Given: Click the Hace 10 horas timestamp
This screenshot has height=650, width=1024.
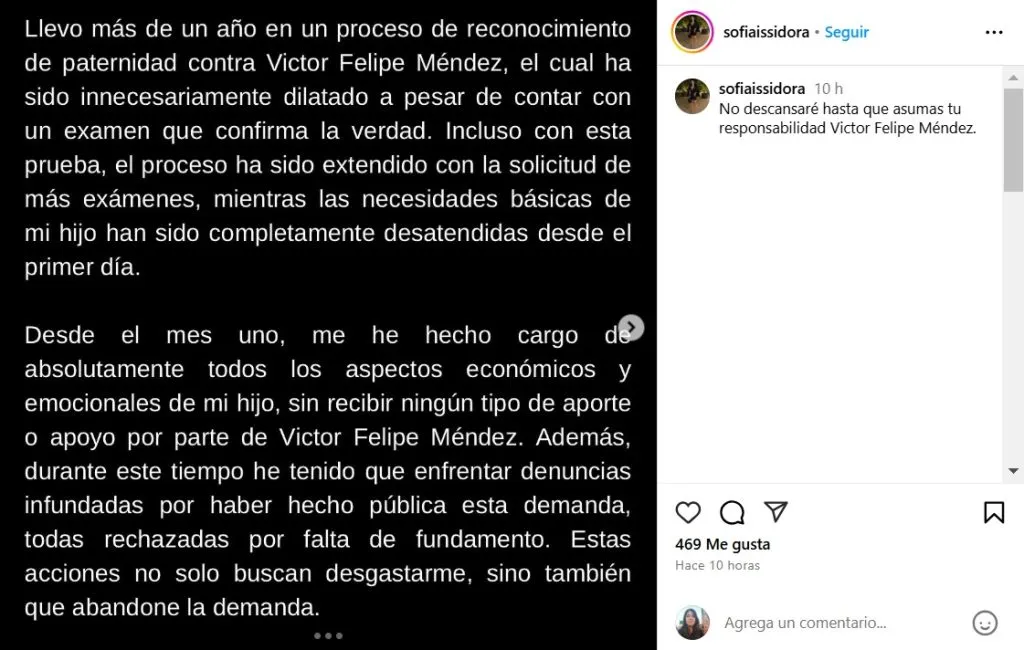Looking at the screenshot, I should coord(717,566).
